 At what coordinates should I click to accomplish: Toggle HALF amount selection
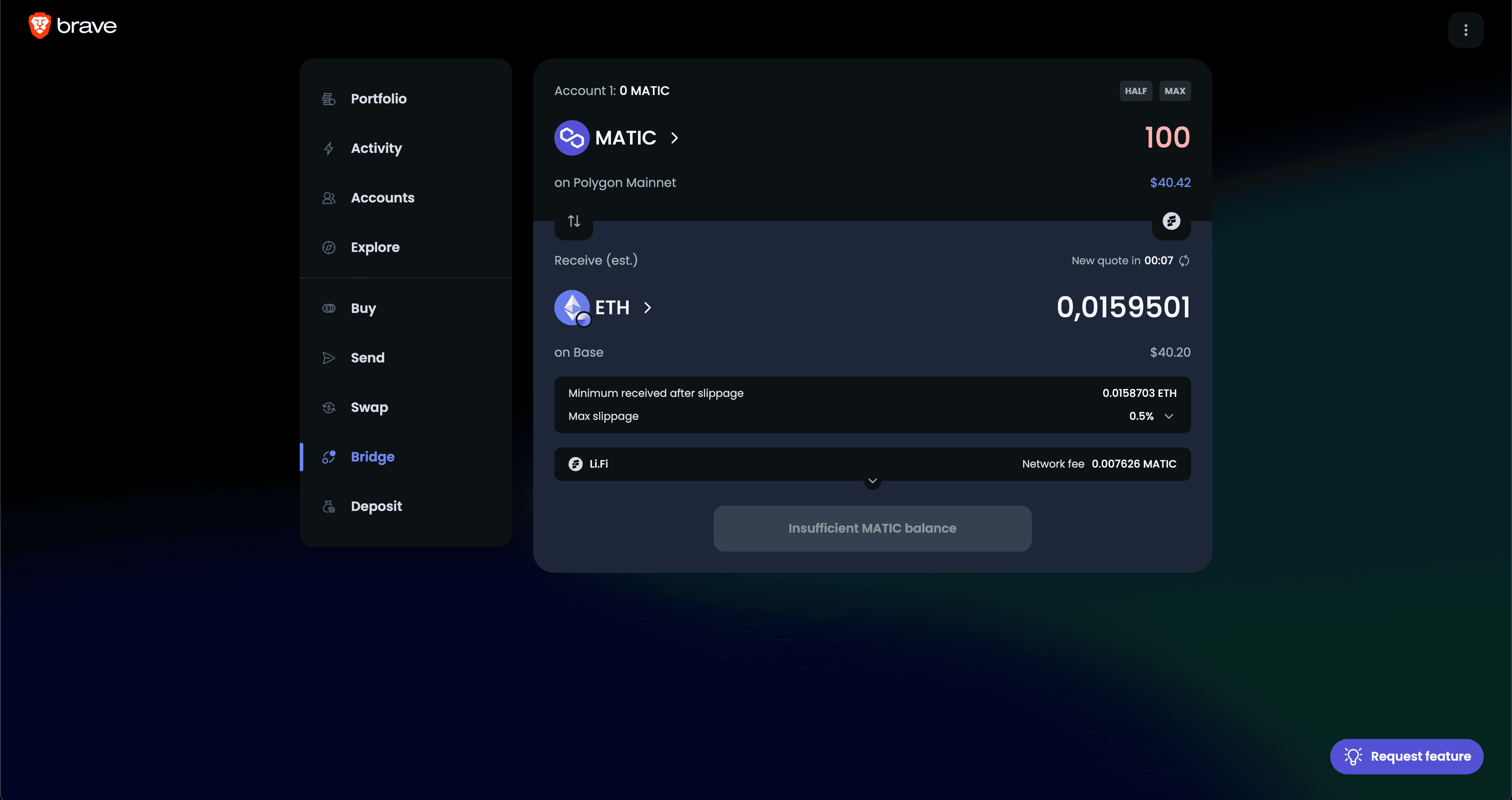[x=1136, y=91]
